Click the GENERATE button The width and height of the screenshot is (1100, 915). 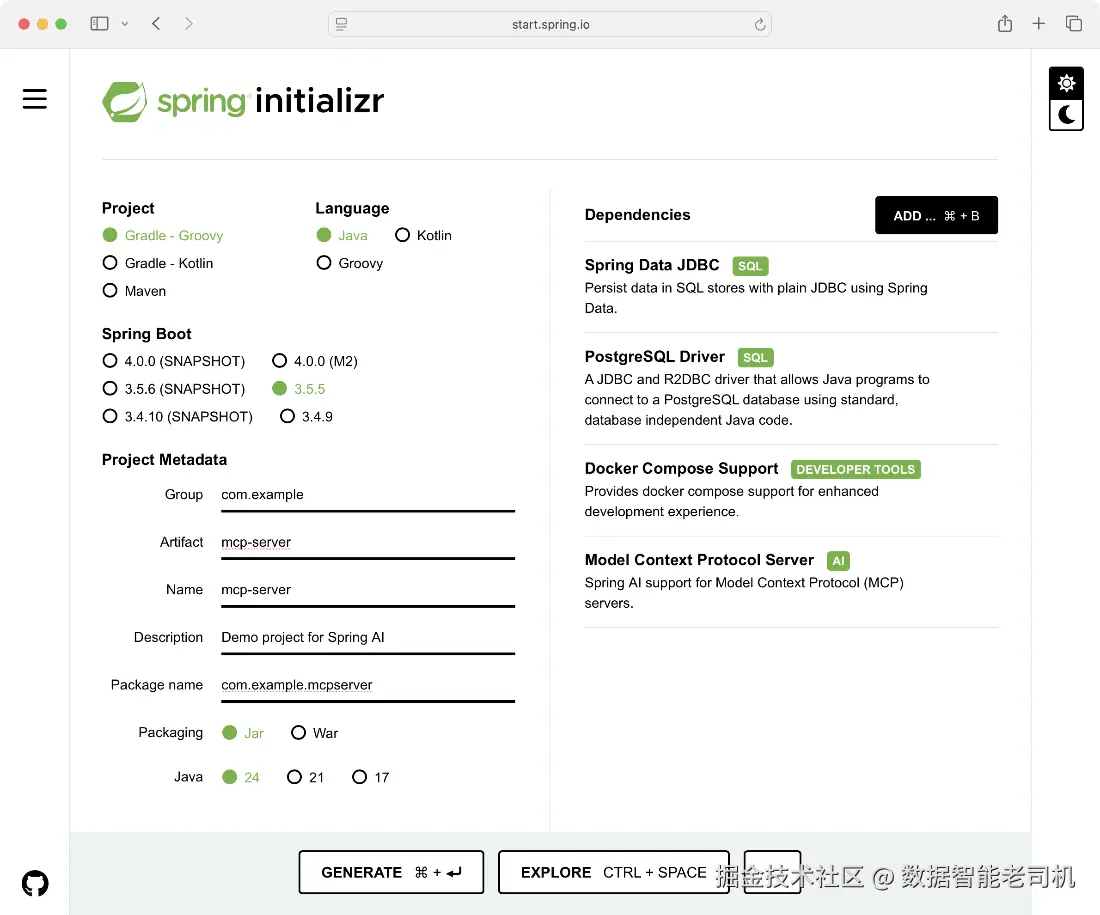(x=391, y=872)
